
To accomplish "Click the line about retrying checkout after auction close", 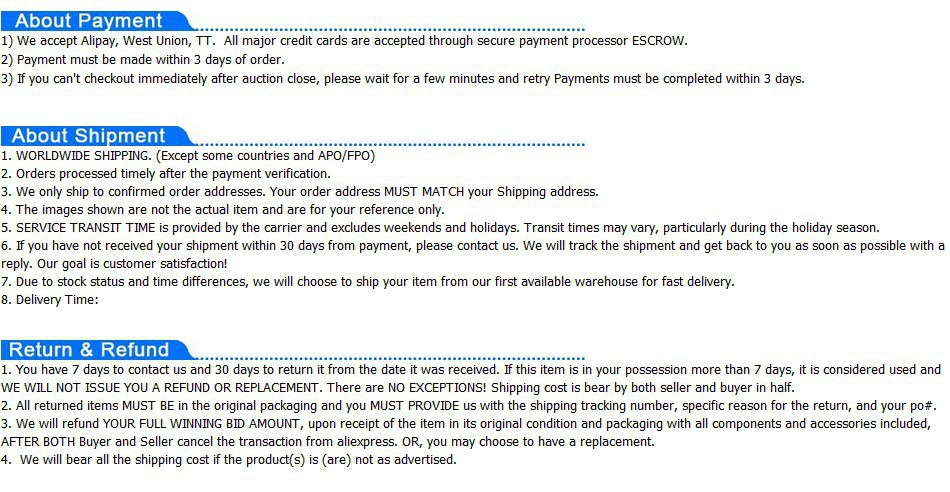I will tap(402, 79).
